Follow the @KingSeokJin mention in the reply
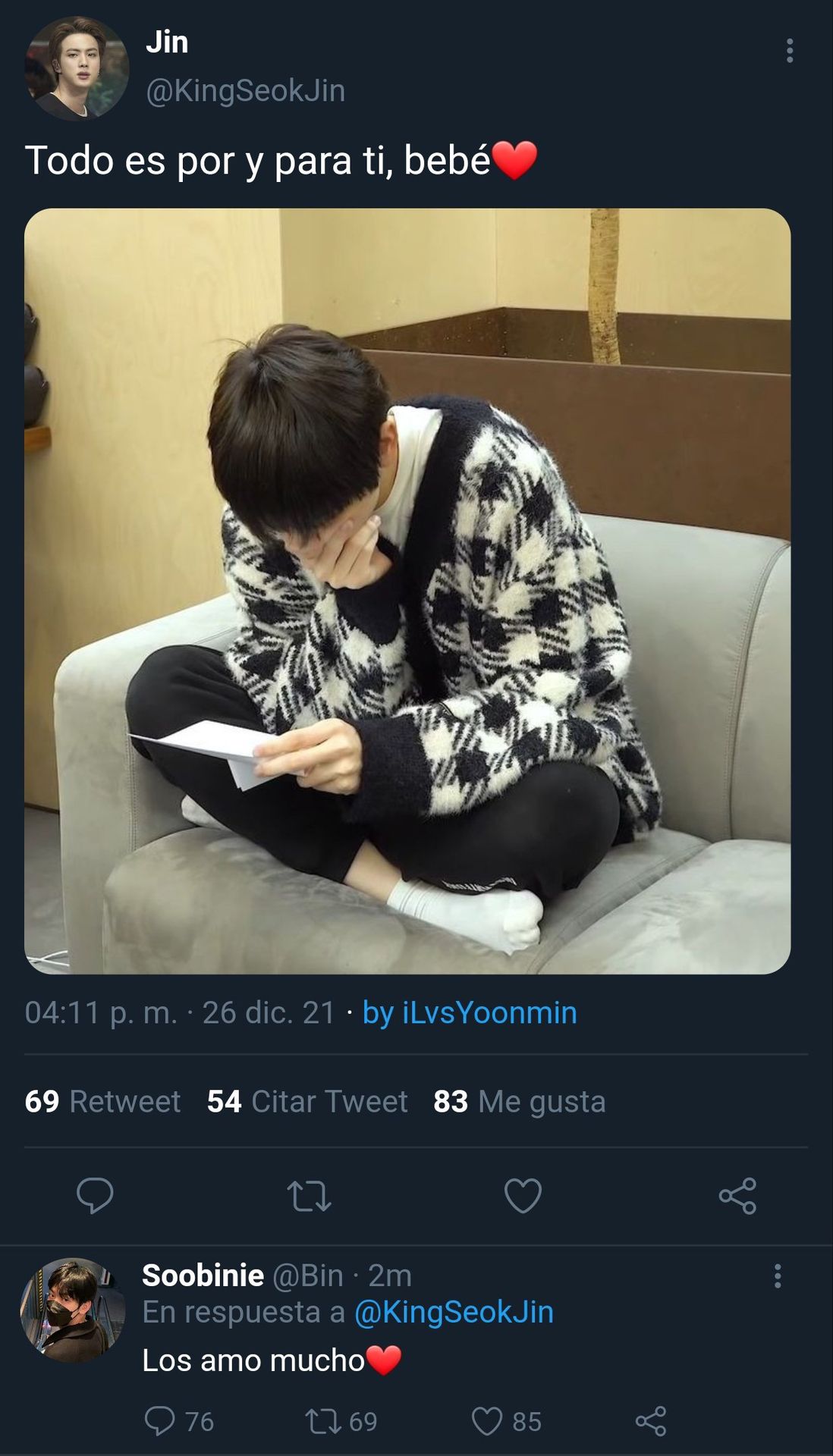Image resolution: width=833 pixels, height=1456 pixels. [454, 1312]
